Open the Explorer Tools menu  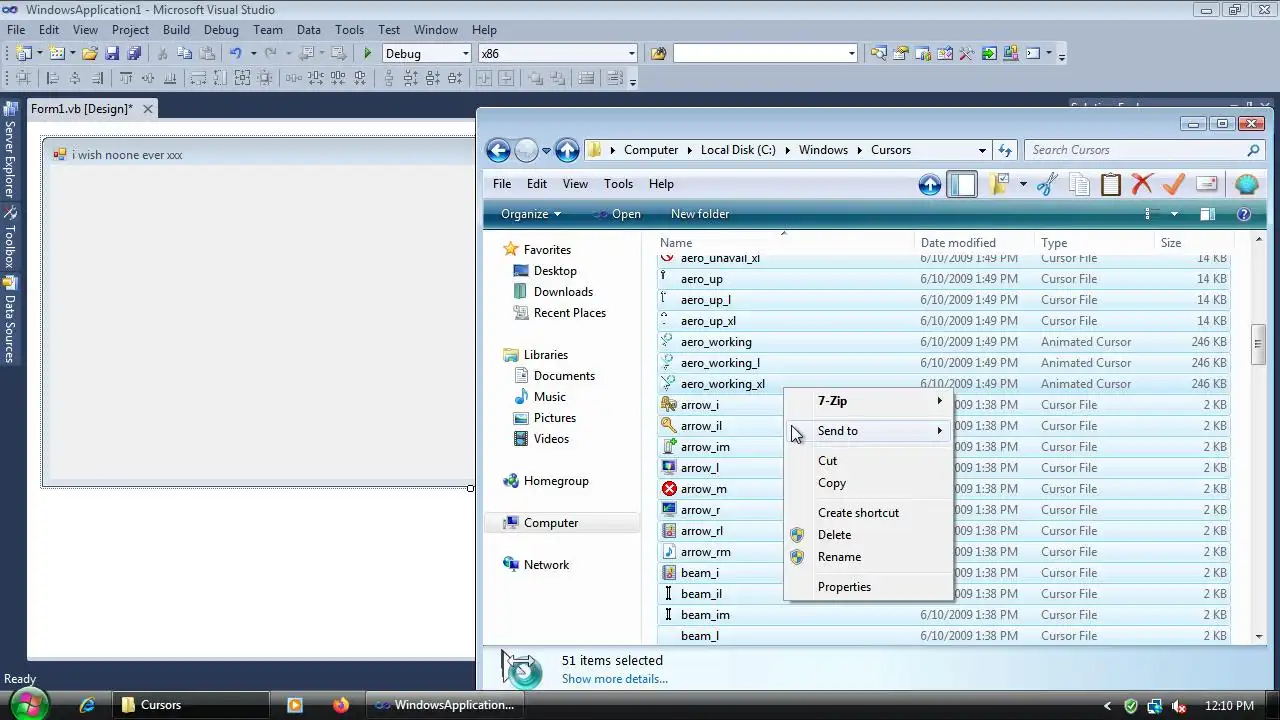coord(618,184)
